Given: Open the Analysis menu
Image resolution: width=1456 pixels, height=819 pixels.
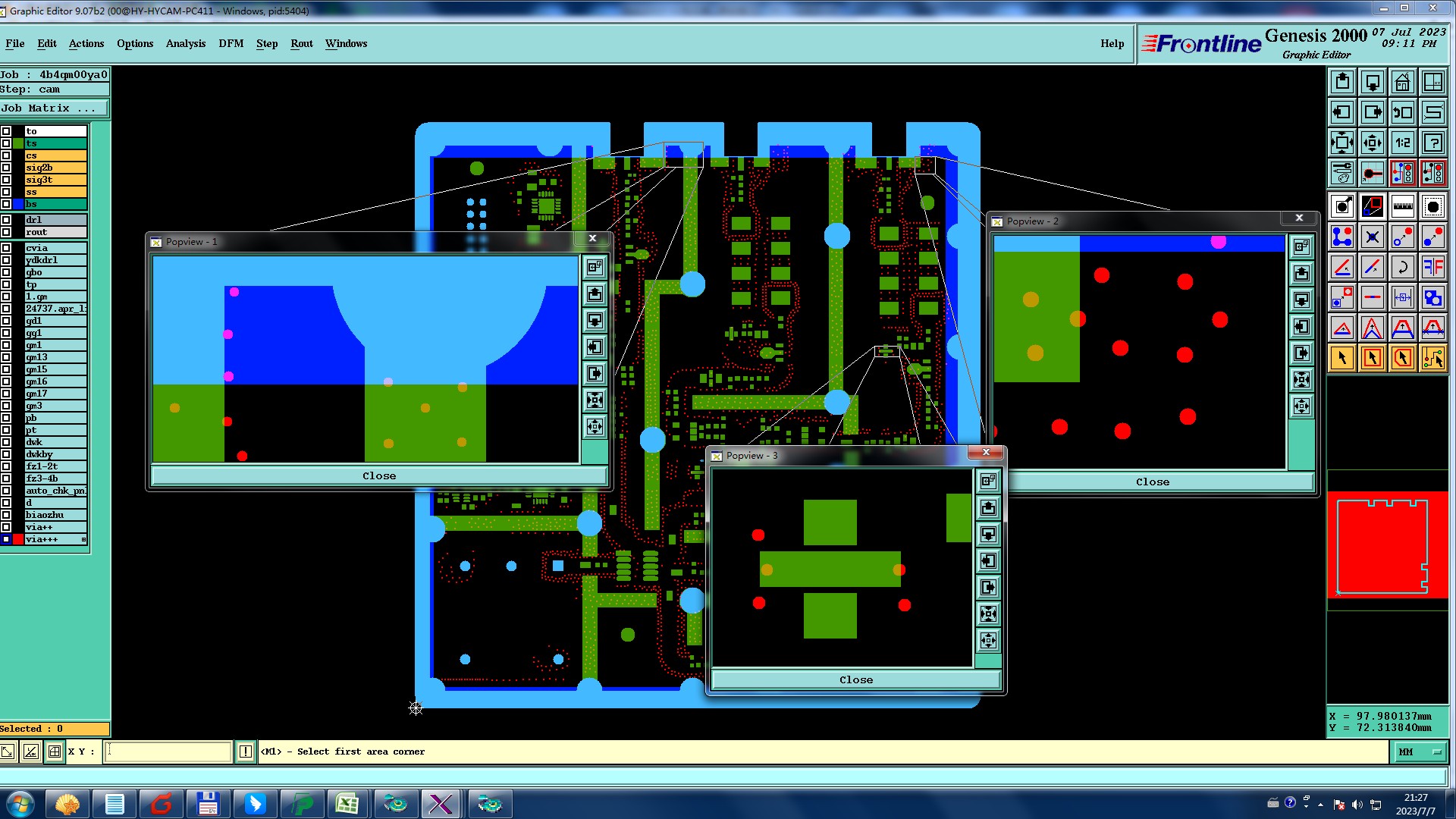Looking at the screenshot, I should click(185, 43).
